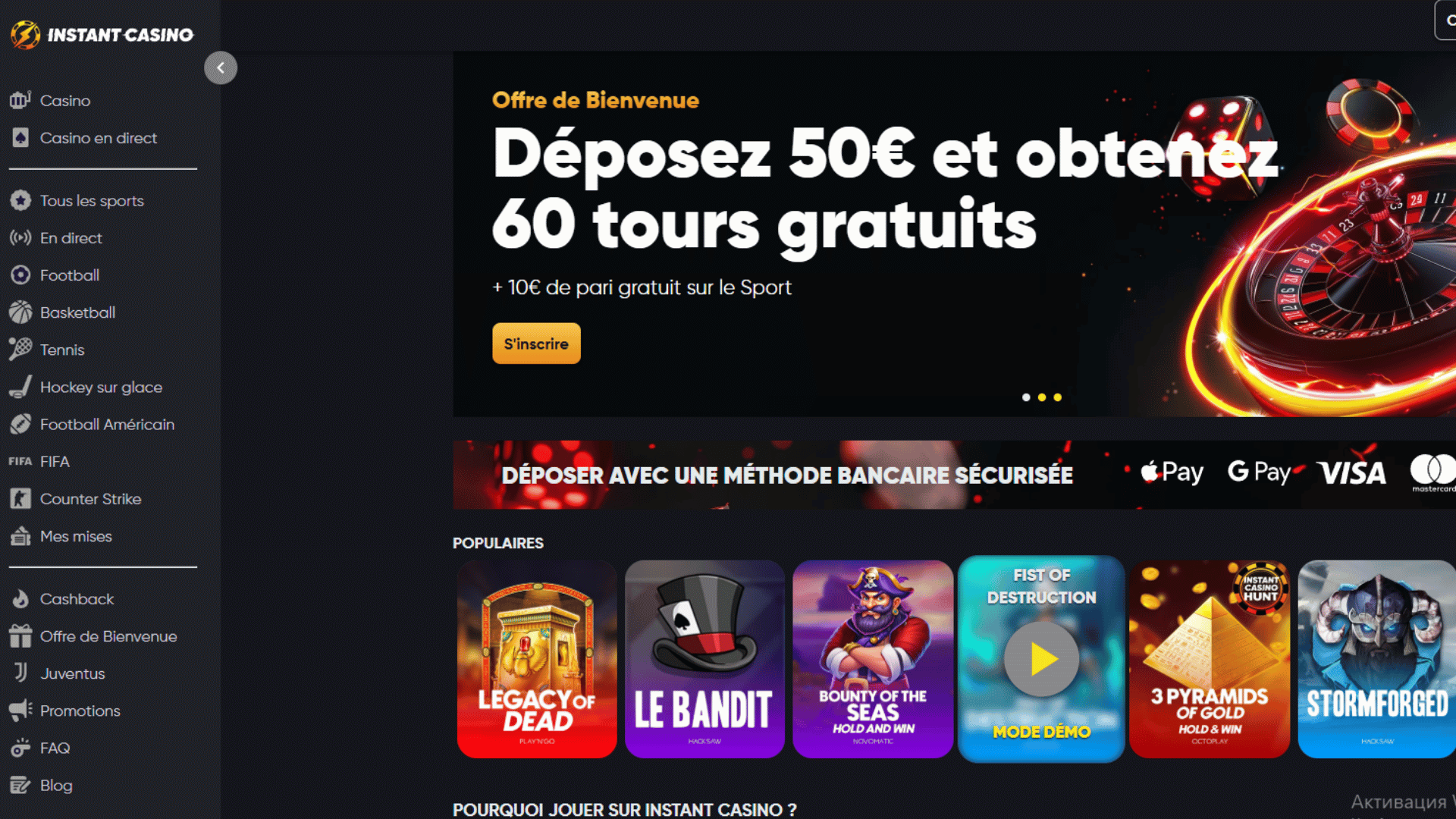Click the Casino en direct card icon
This screenshot has height=819, width=1456.
[20, 138]
